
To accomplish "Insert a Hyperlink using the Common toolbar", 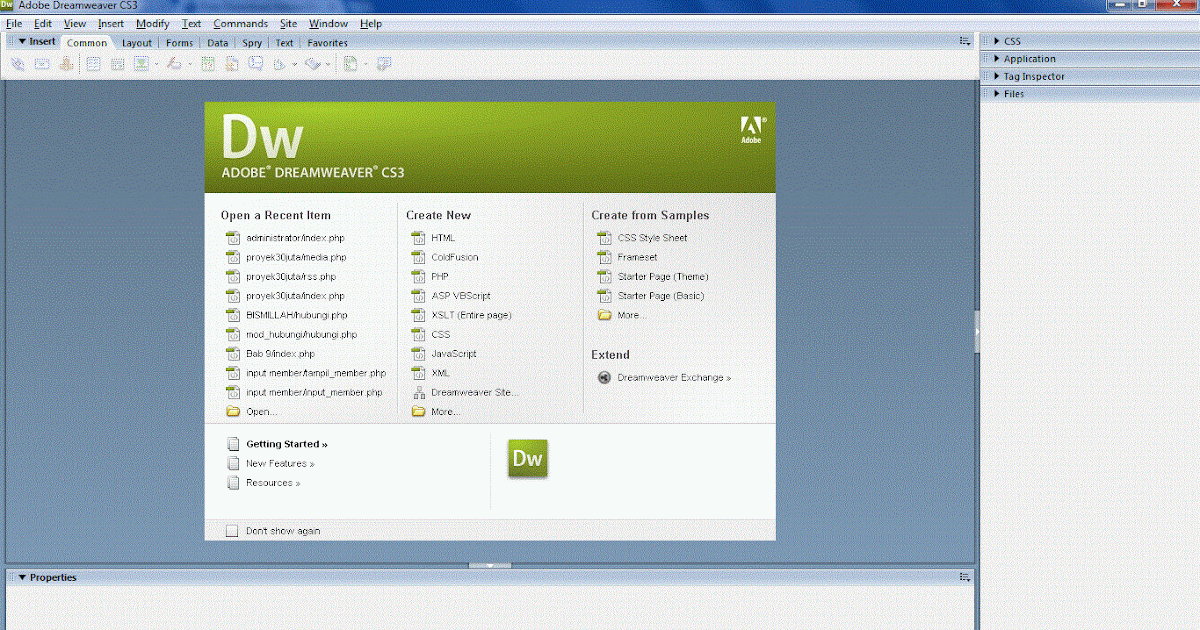I will coord(17,63).
